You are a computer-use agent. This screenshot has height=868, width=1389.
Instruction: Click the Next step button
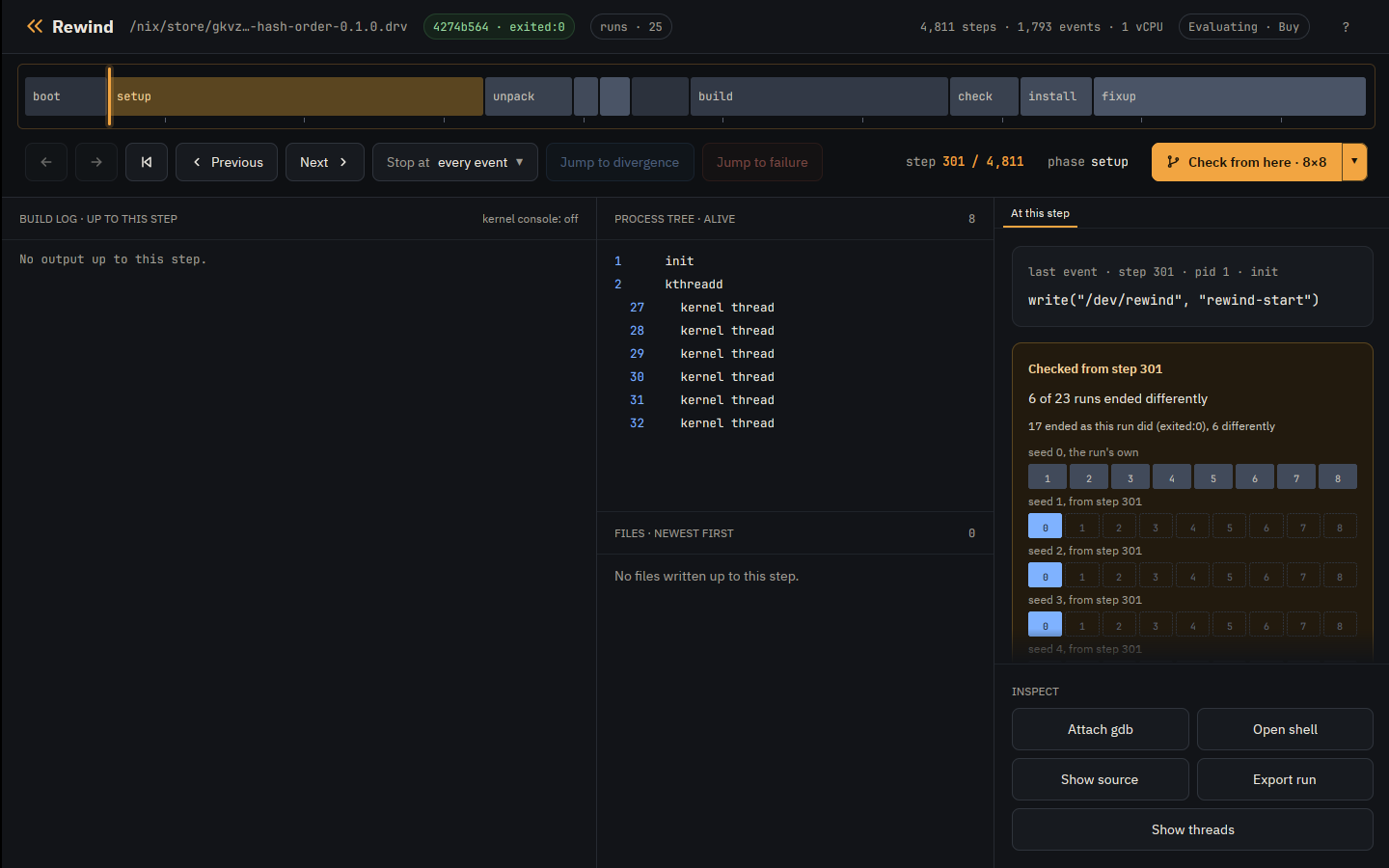point(324,162)
